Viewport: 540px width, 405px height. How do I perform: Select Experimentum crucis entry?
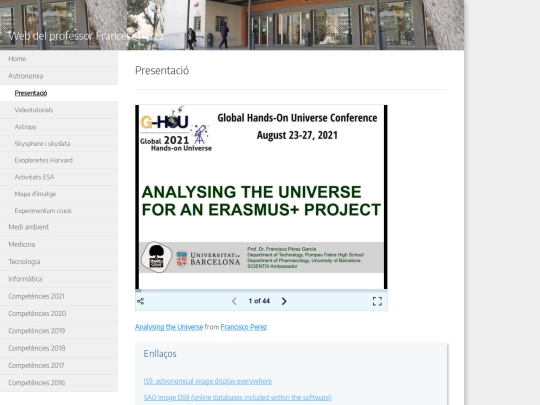[59, 211]
